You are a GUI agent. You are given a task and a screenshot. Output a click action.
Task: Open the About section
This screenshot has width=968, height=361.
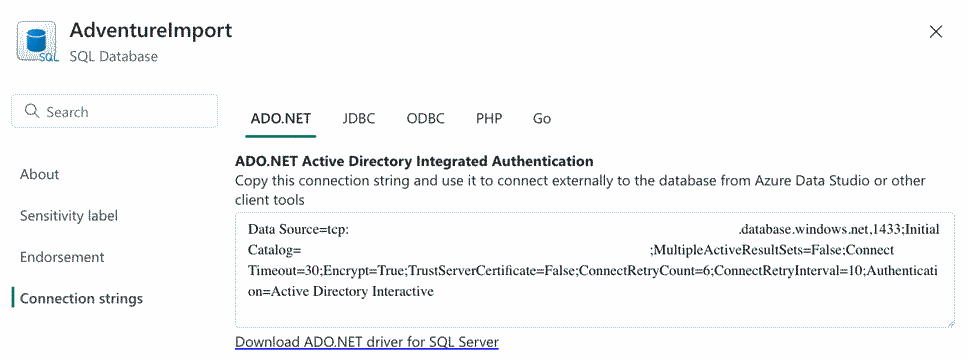click(x=40, y=175)
